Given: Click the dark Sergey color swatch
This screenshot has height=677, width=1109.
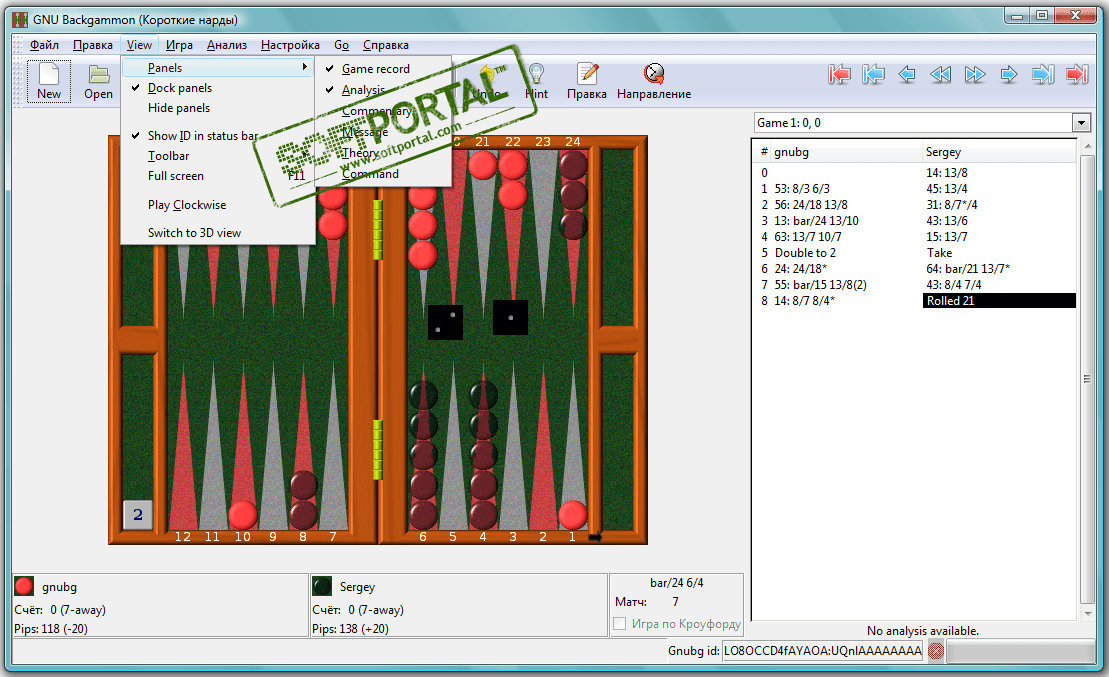Looking at the screenshot, I should pyautogui.click(x=322, y=586).
